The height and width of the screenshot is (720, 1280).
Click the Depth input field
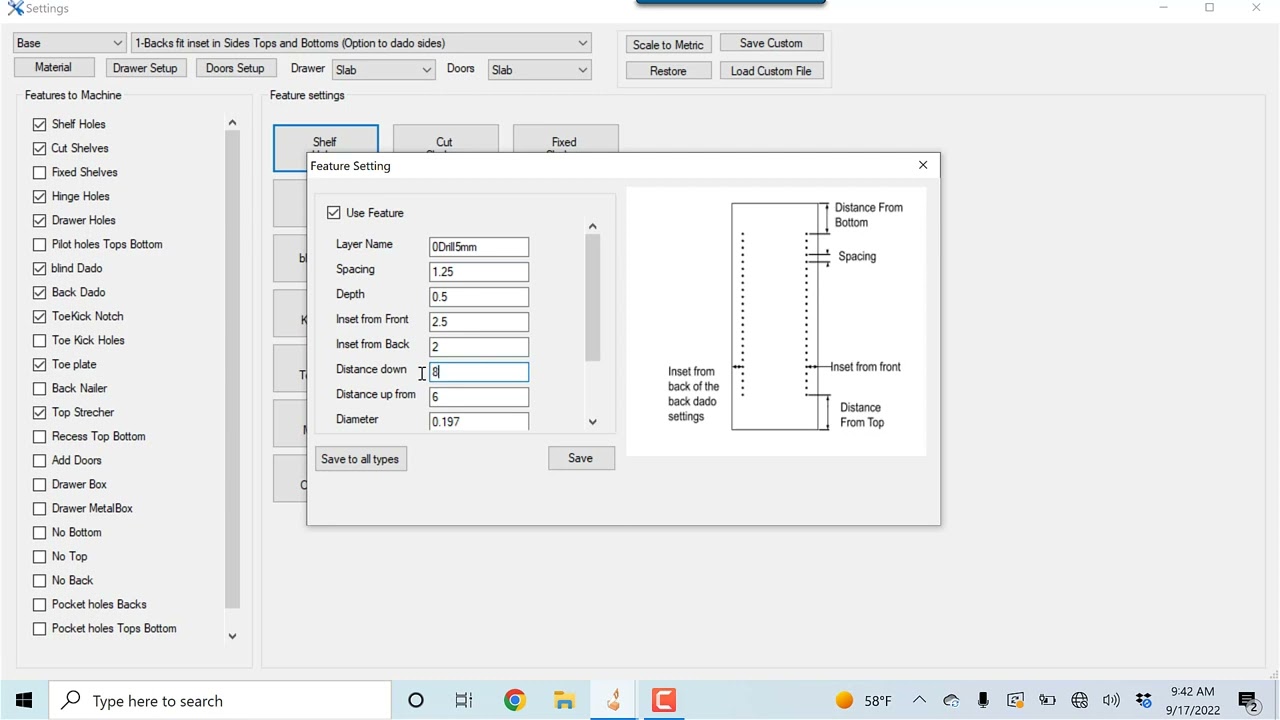[479, 297]
